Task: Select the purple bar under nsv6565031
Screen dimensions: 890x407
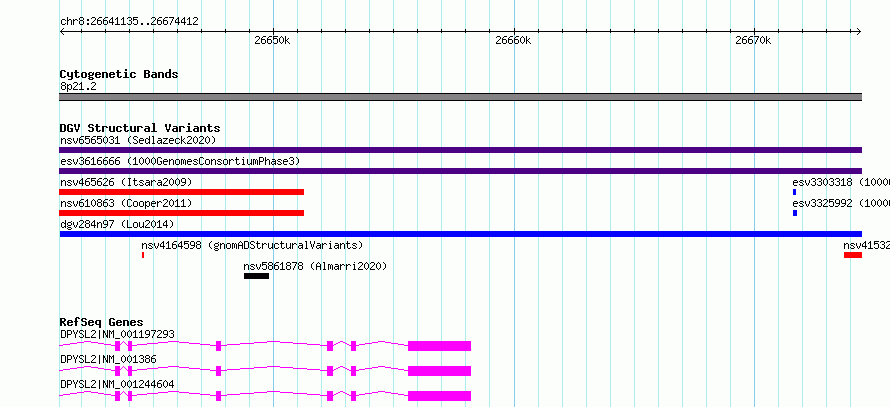Action: [x=460, y=150]
